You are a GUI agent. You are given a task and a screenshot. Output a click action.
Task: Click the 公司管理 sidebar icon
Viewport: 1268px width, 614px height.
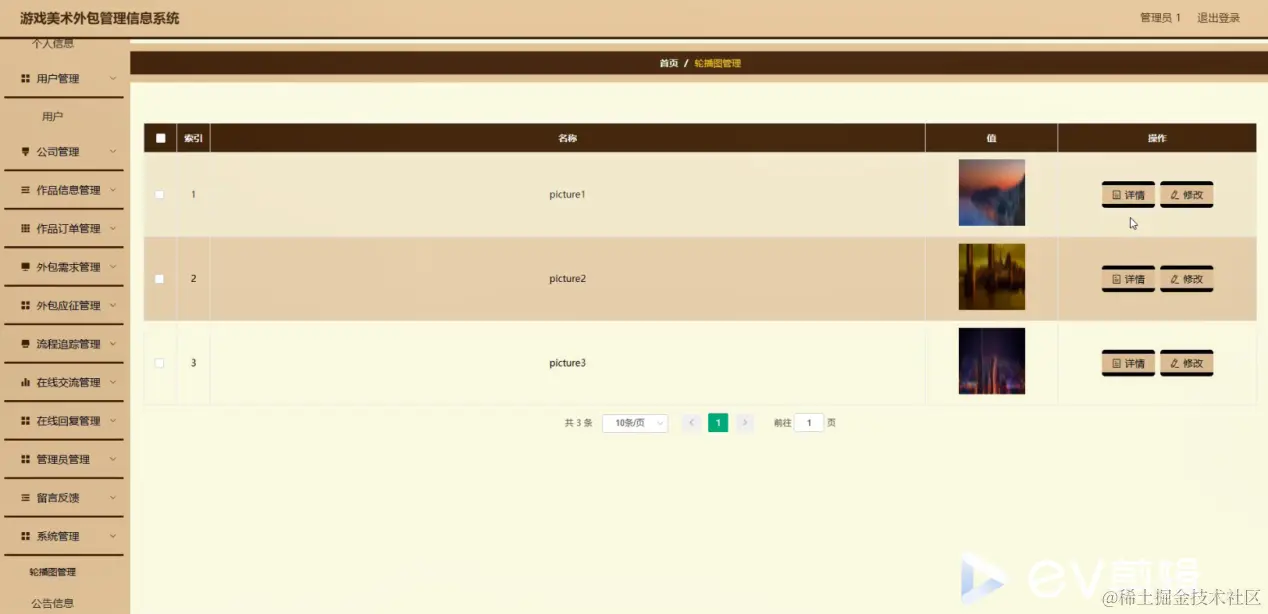(x=26, y=152)
